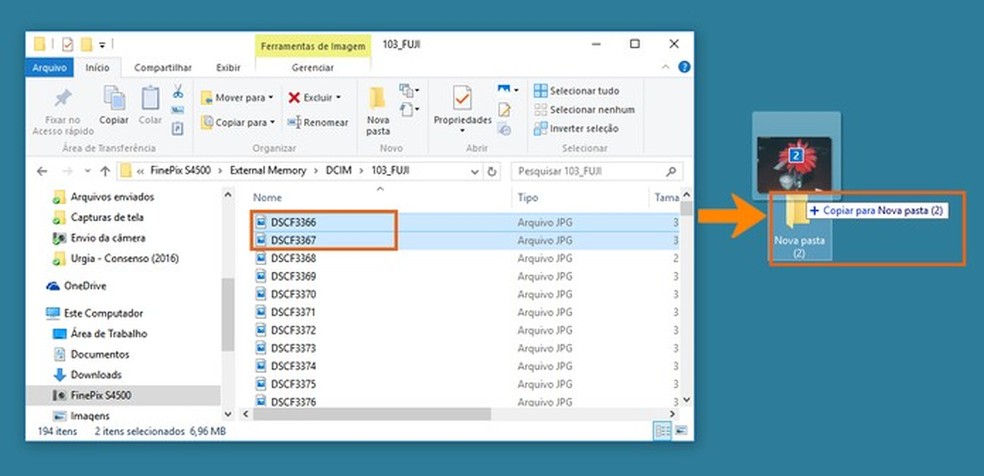984x476 pixels.
Task: Click navigation pane scrollbar down arrow
Action: (228, 415)
